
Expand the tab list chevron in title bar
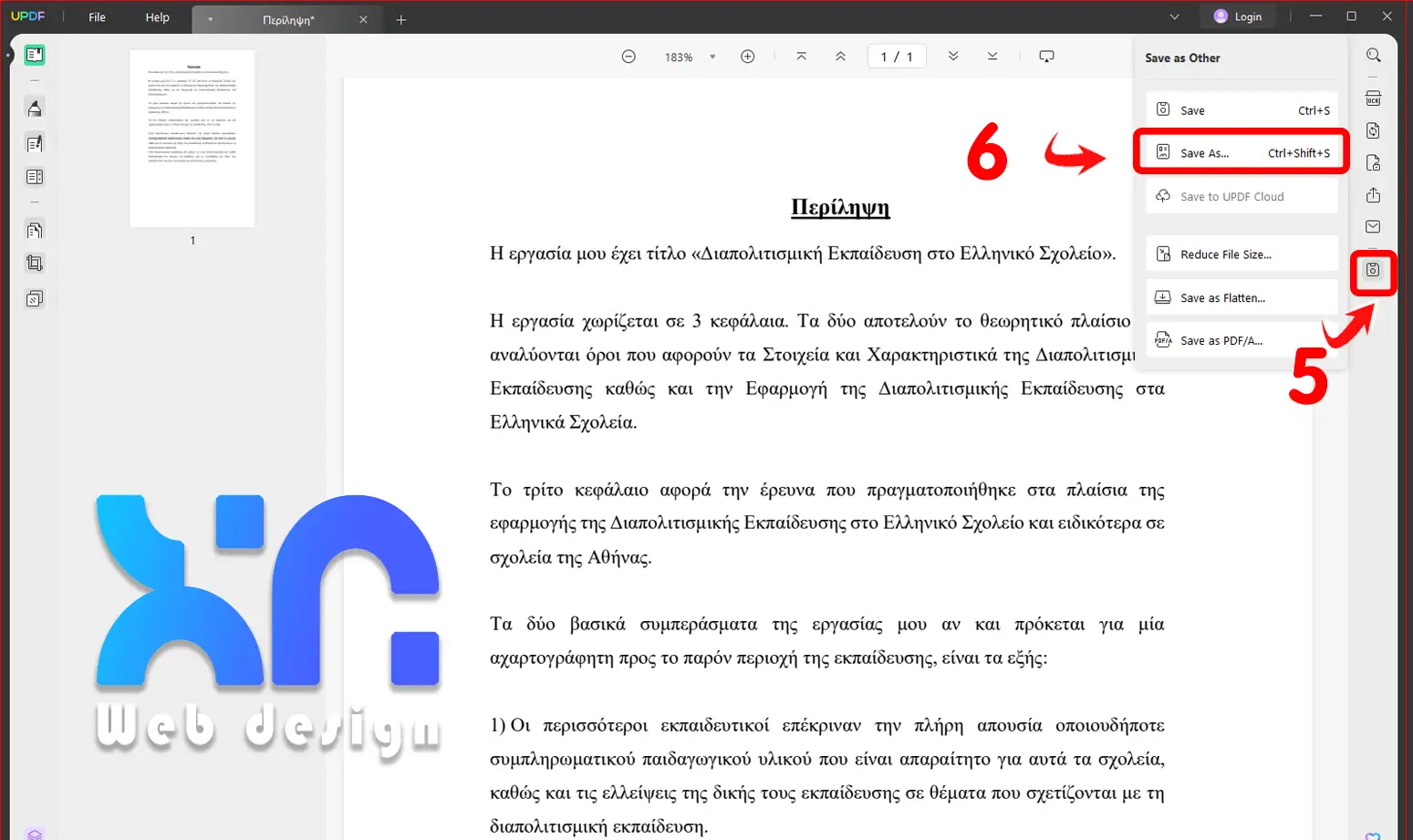click(x=1174, y=17)
